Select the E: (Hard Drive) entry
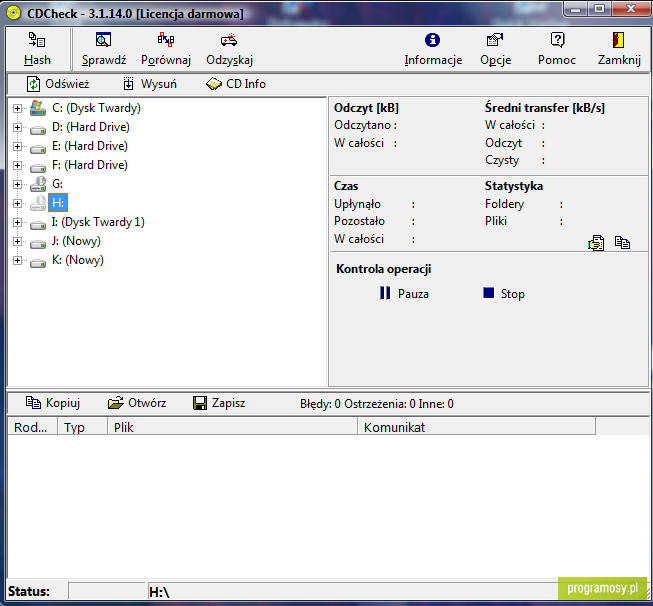Viewport: 653px width, 606px height. (x=90, y=146)
